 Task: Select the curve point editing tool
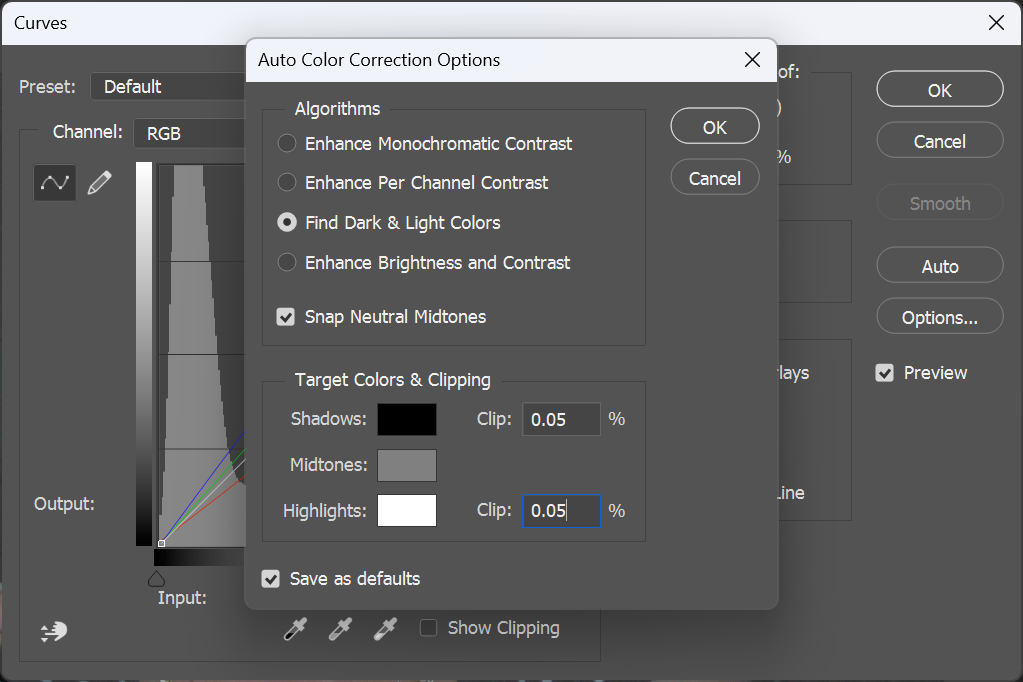tap(55, 182)
